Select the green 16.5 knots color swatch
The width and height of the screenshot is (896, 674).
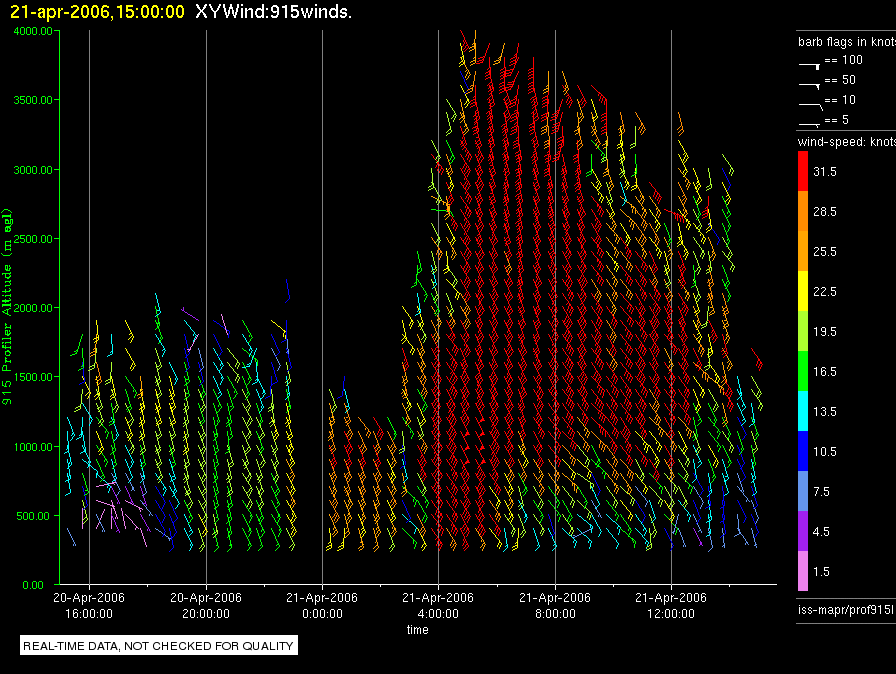tap(803, 371)
